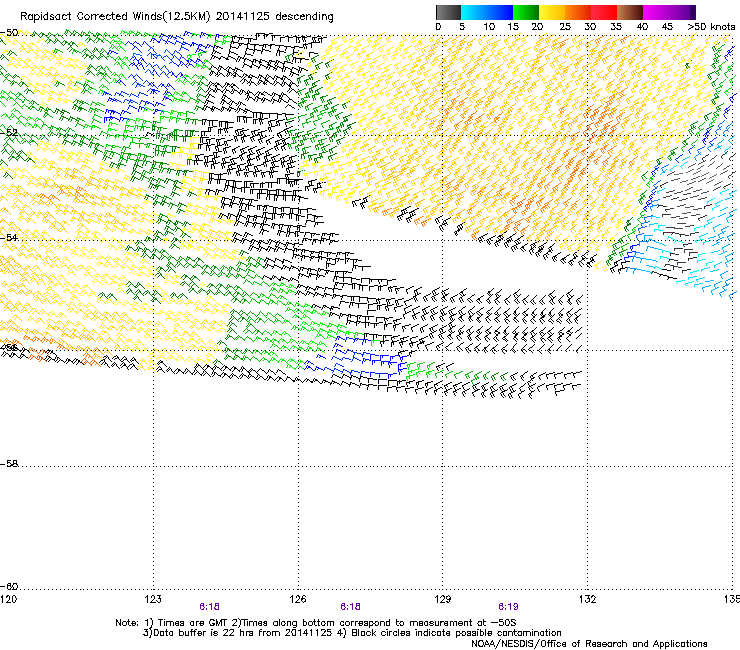Image resolution: width=740 pixels, height=650 pixels.
Task: Click the chart title 'Rapidsact Corrected Winds(12.5KM)'
Action: pos(115,17)
